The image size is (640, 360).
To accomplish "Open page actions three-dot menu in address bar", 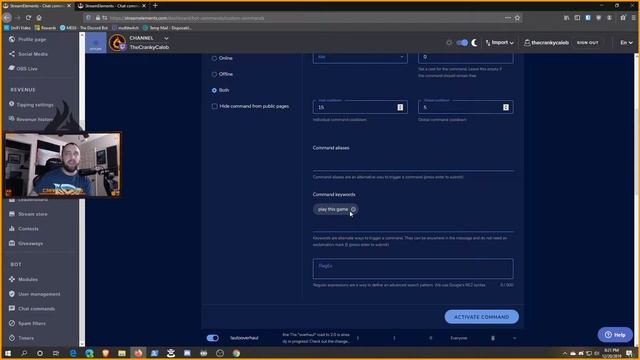I will click(507, 18).
